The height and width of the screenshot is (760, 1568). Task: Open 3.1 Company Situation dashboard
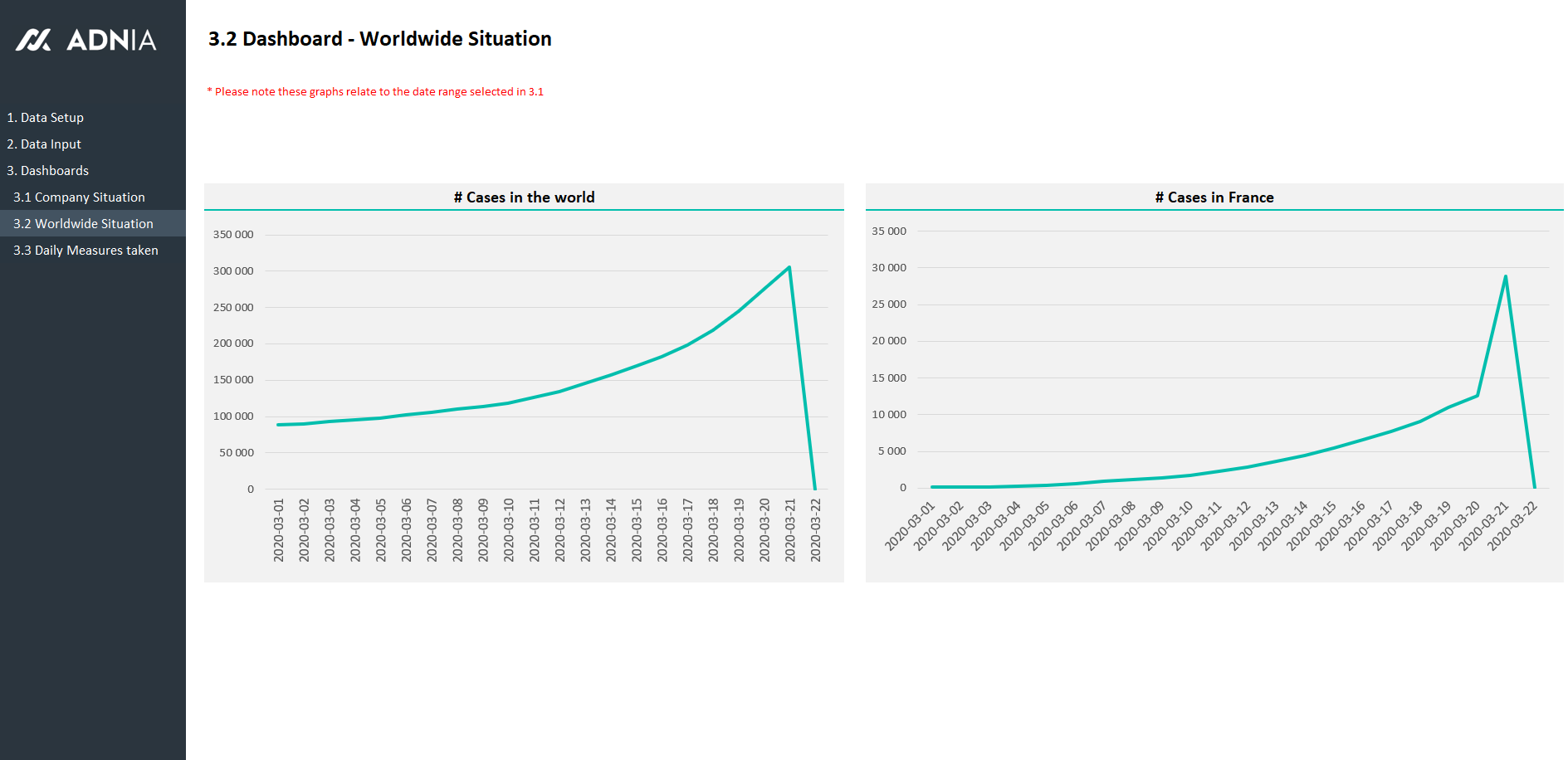pos(79,197)
